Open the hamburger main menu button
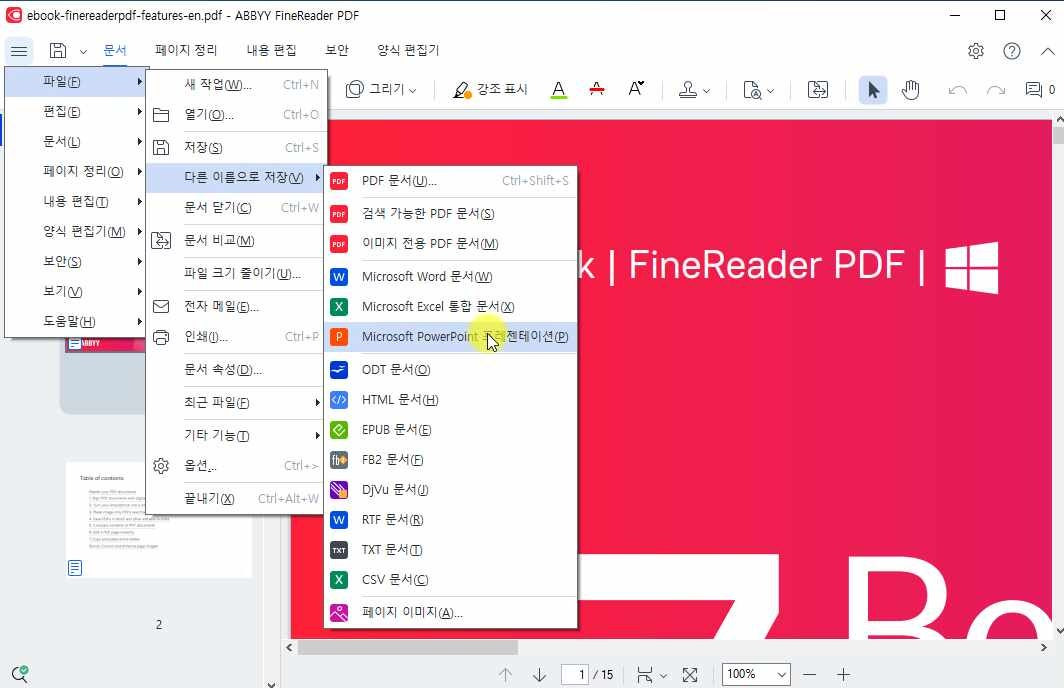This screenshot has height=688, width=1064. pos(19,51)
